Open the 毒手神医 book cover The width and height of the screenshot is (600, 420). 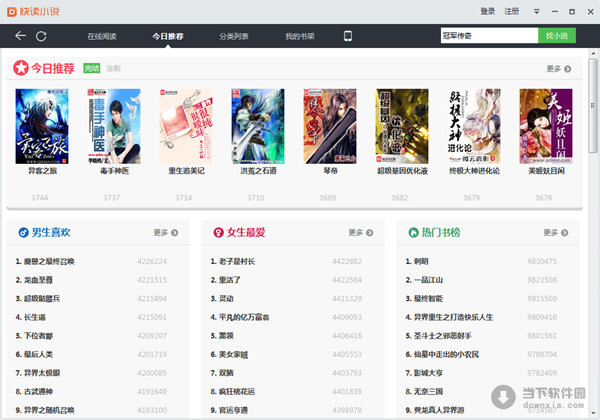pos(114,126)
